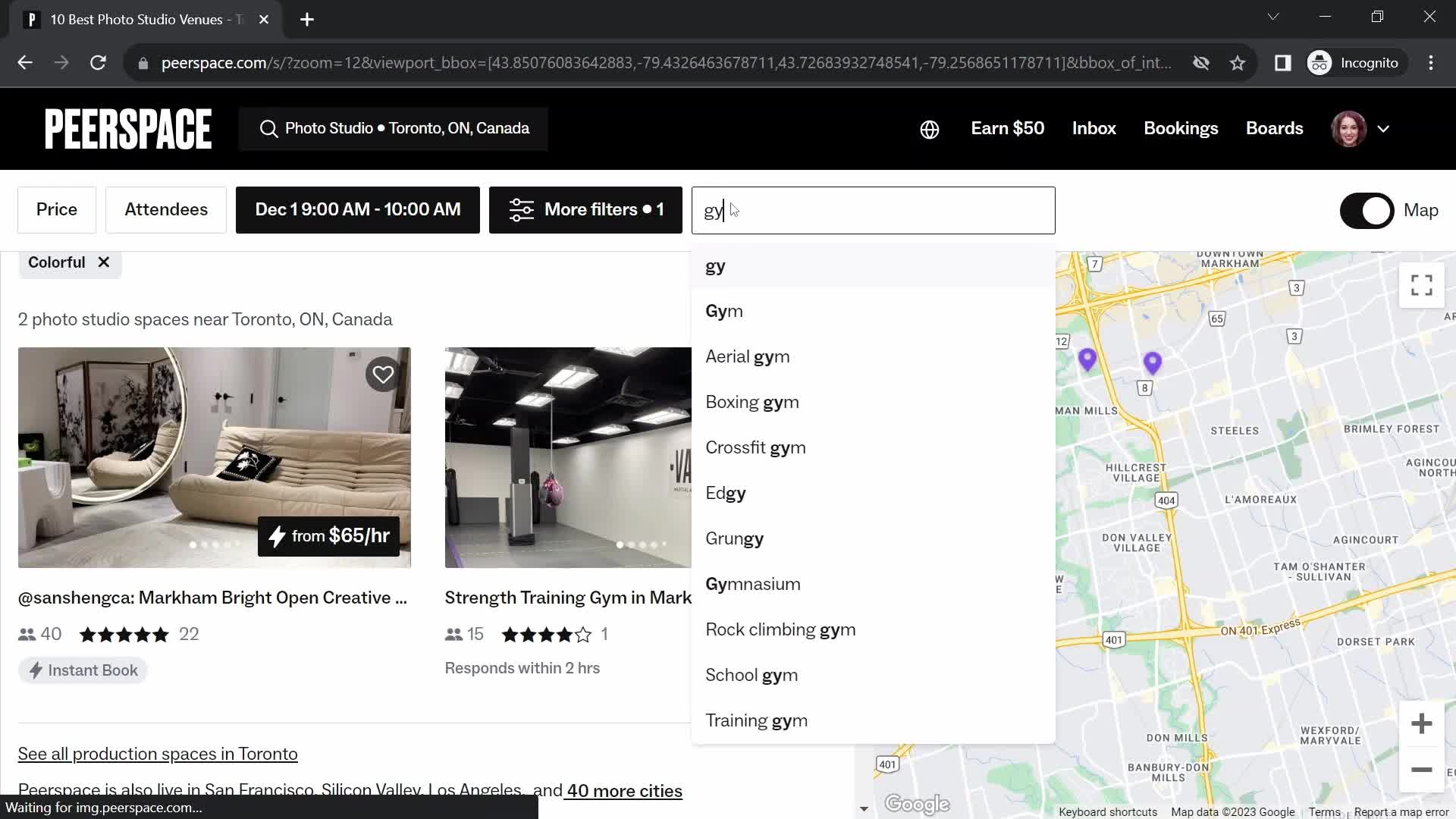This screenshot has height=819, width=1456.
Task: Go to Inbox
Action: pyautogui.click(x=1094, y=129)
